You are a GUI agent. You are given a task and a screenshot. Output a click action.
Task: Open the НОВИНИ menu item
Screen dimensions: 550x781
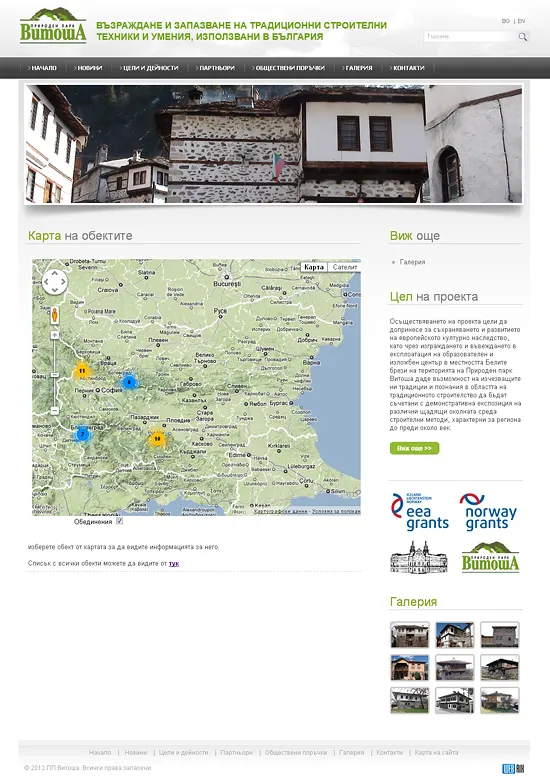[88, 68]
